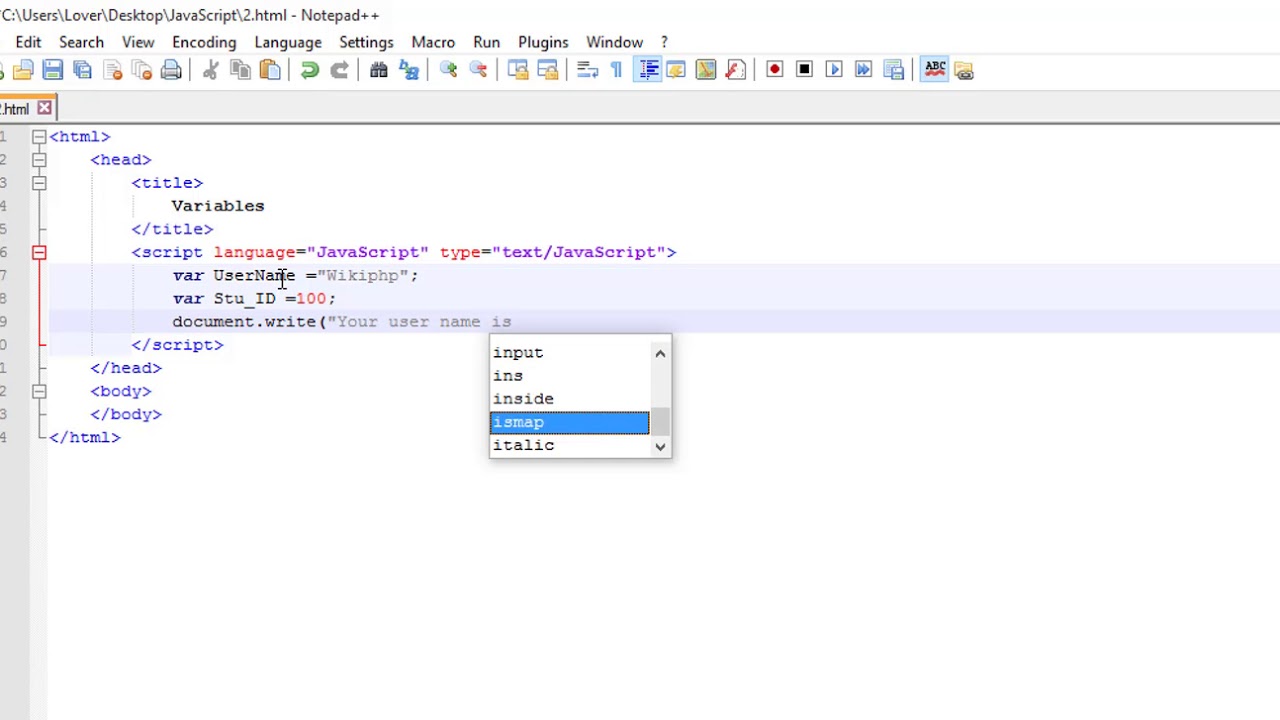
Task: Run macro multiple times icon
Action: (864, 70)
